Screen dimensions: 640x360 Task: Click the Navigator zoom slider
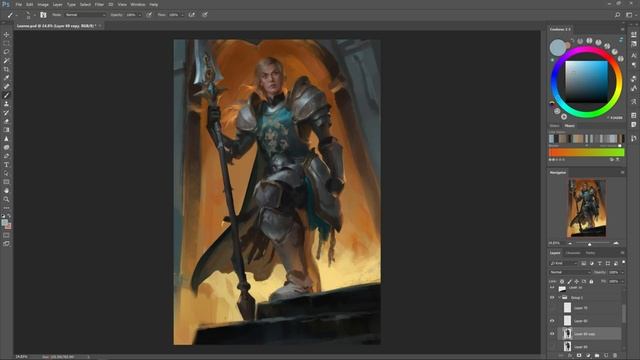(x=589, y=244)
